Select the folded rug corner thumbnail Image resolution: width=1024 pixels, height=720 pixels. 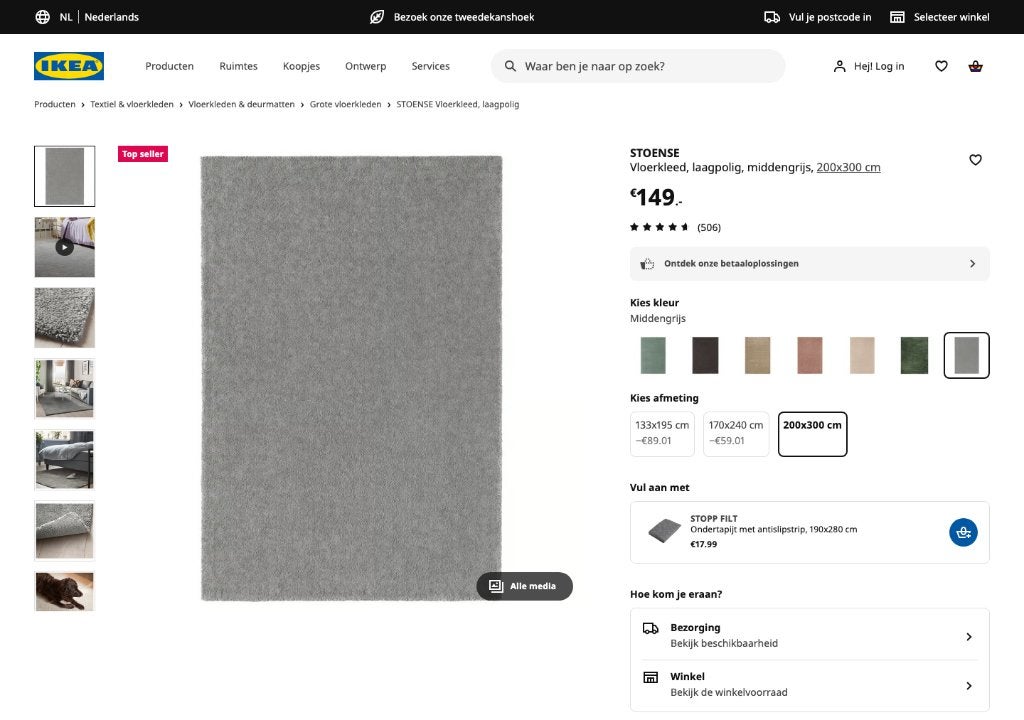65,531
